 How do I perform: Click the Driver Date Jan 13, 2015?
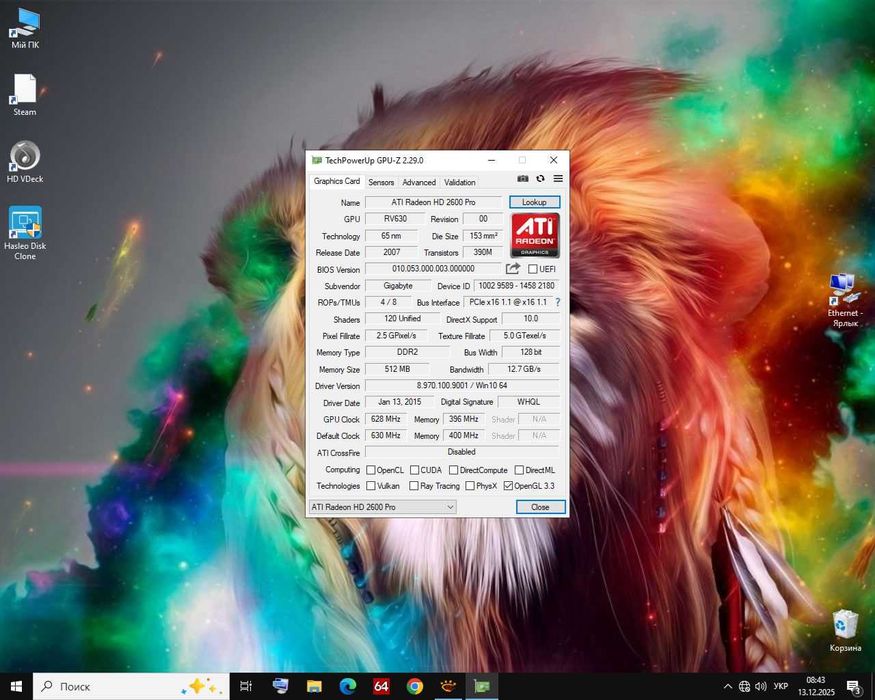(400, 402)
